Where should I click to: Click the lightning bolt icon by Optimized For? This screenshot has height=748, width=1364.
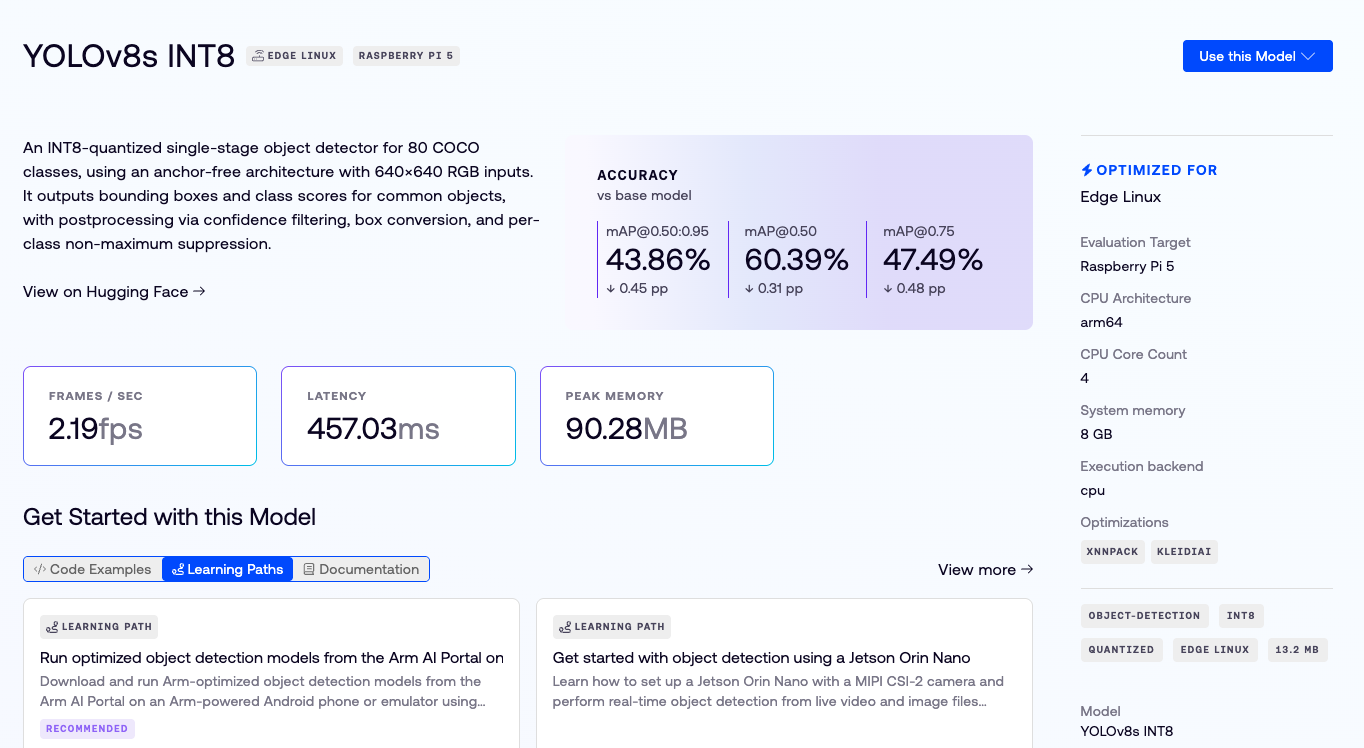tap(1087, 170)
